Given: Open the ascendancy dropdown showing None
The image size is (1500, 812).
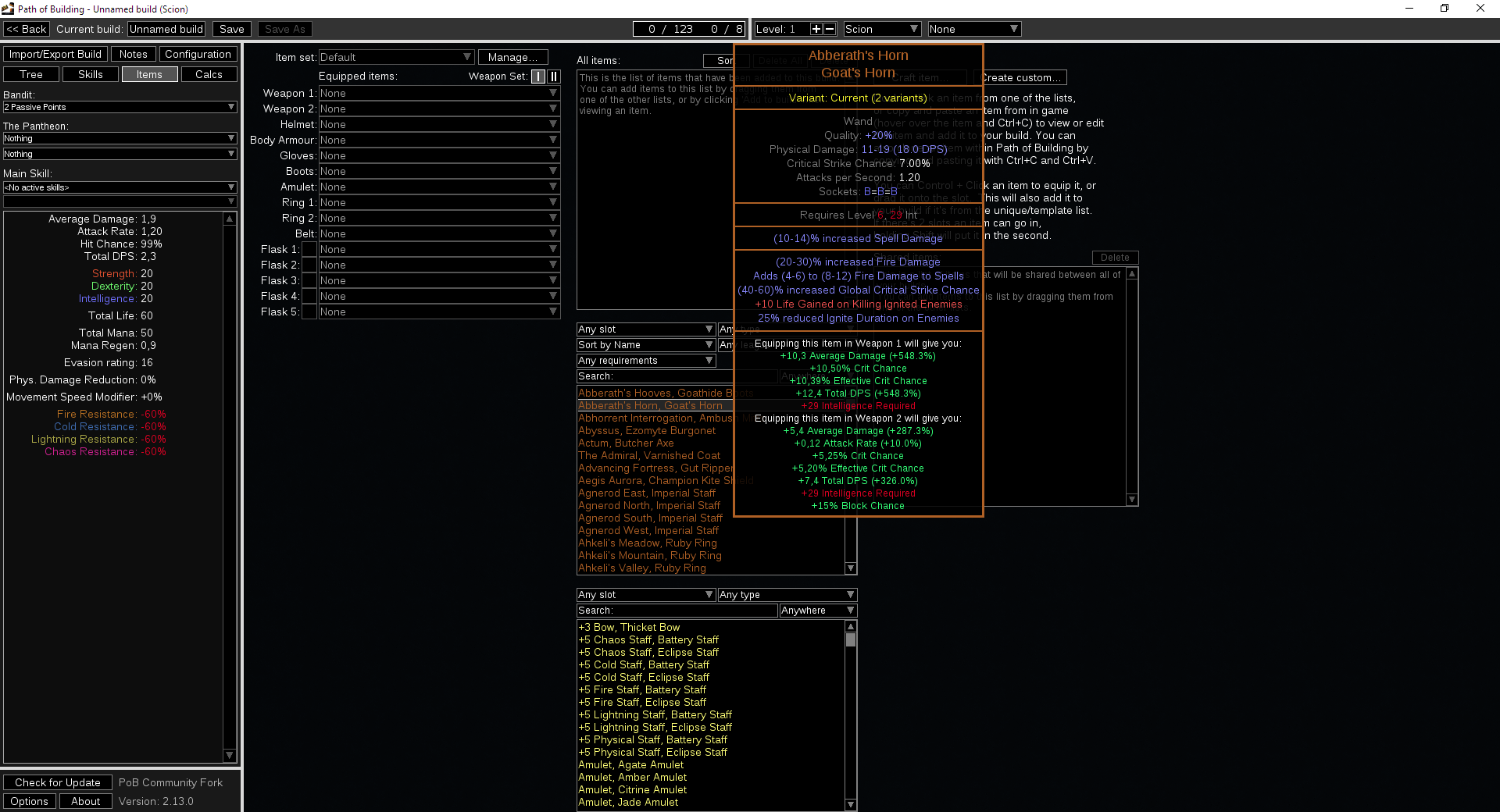Looking at the screenshot, I should 974,29.
